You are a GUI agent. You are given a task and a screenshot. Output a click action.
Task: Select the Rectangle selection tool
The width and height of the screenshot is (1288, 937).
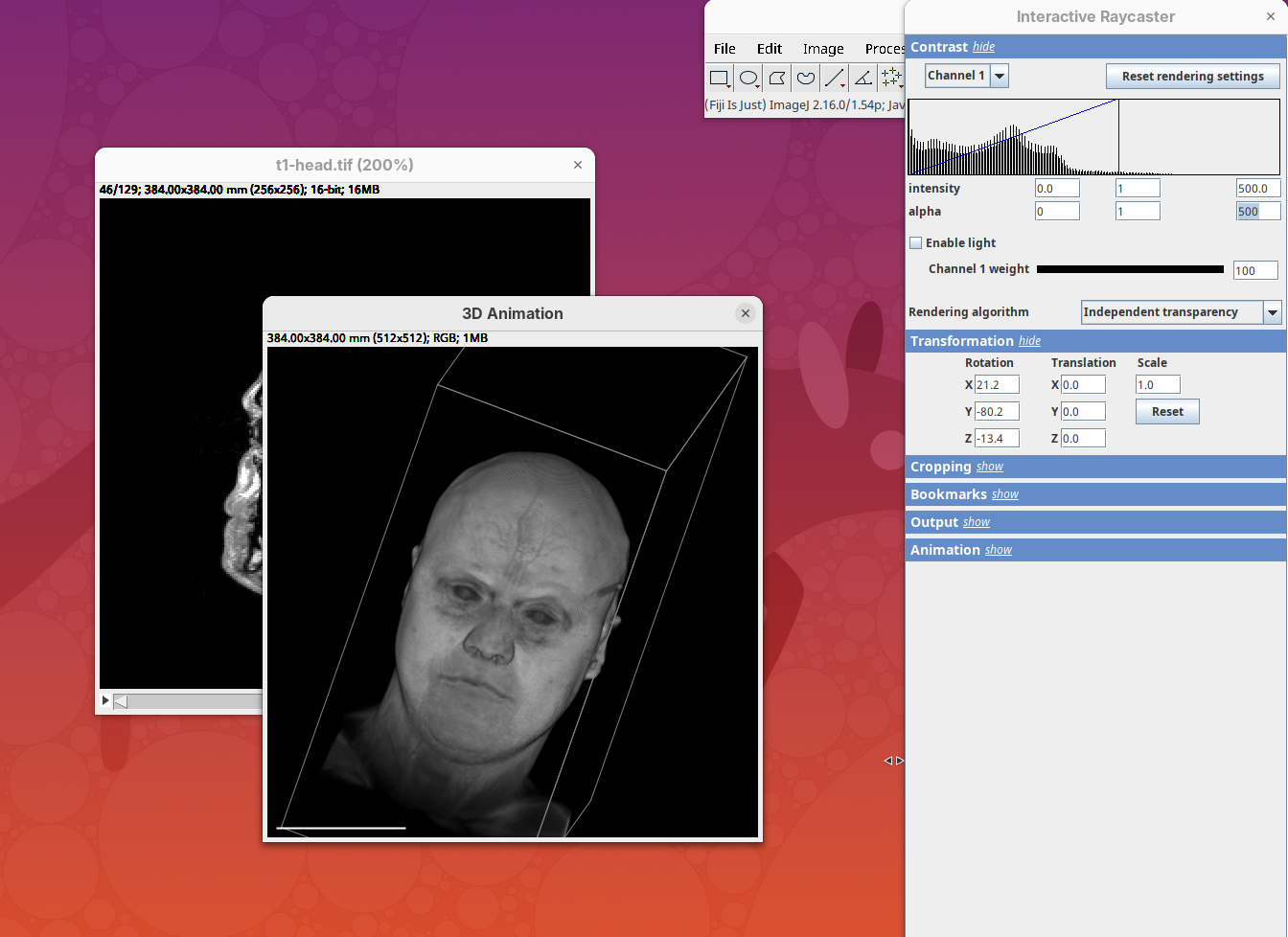point(719,79)
